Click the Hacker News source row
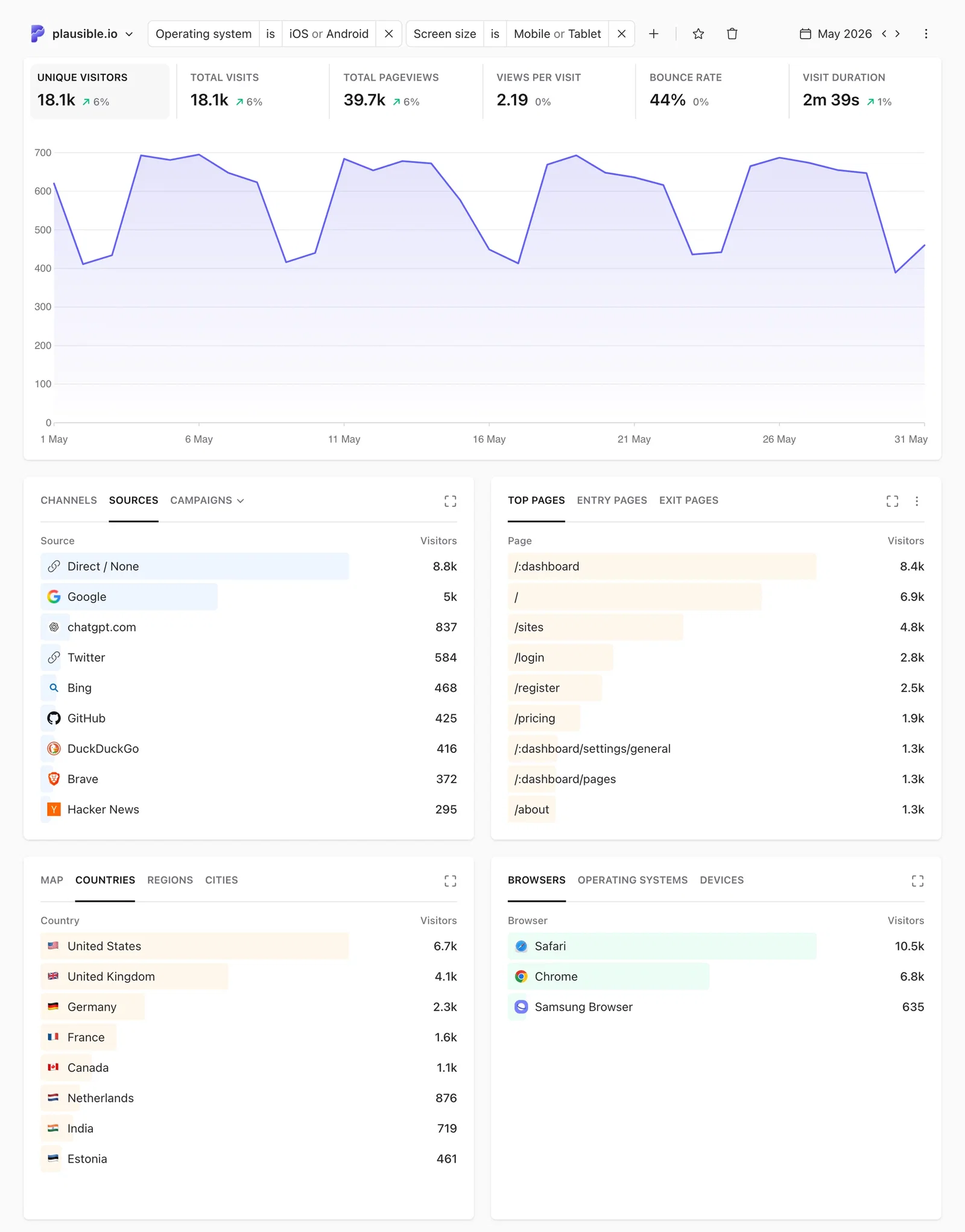 coord(248,809)
